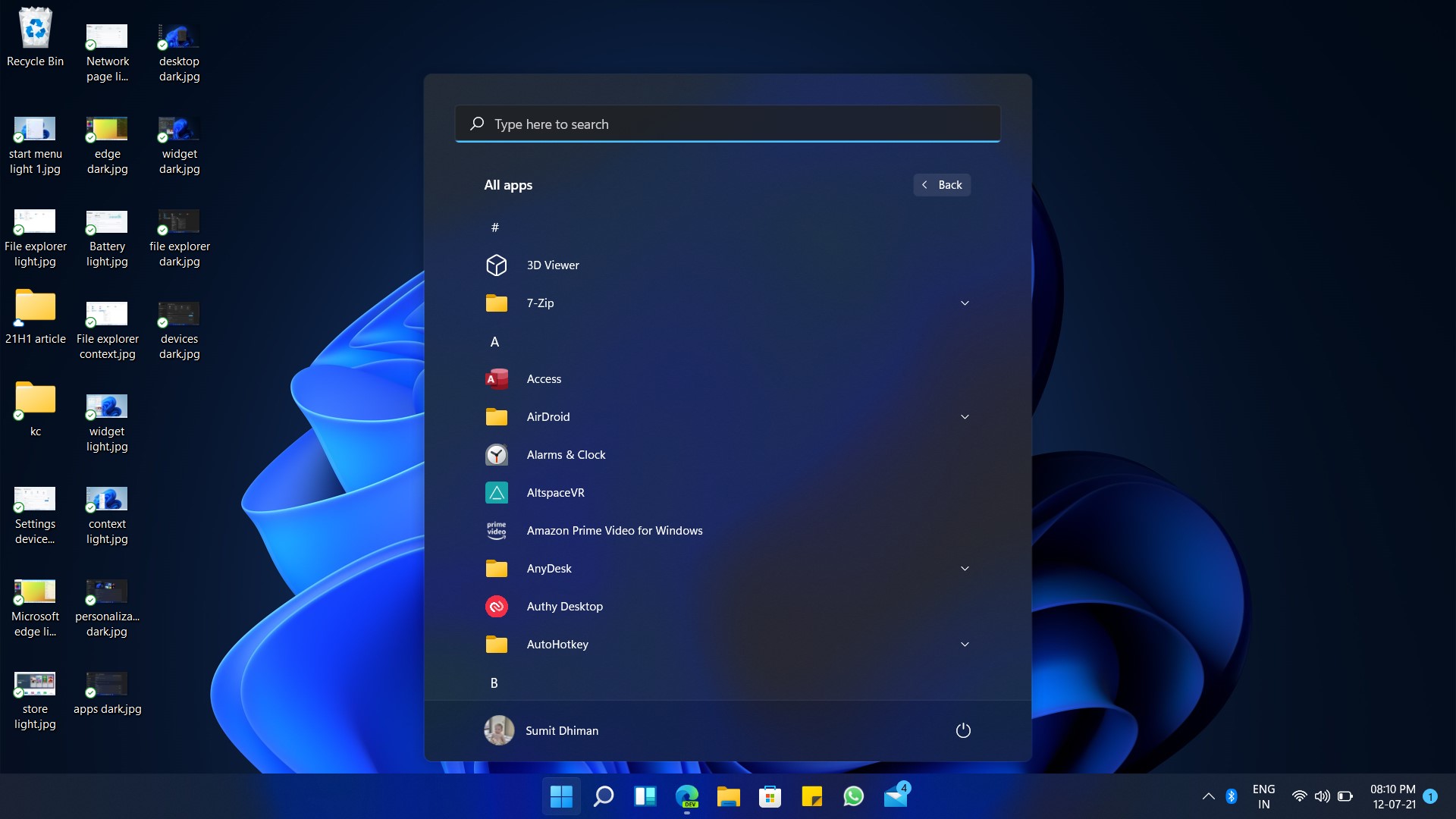1456x819 pixels.
Task: Click the # section header
Action: click(x=495, y=227)
